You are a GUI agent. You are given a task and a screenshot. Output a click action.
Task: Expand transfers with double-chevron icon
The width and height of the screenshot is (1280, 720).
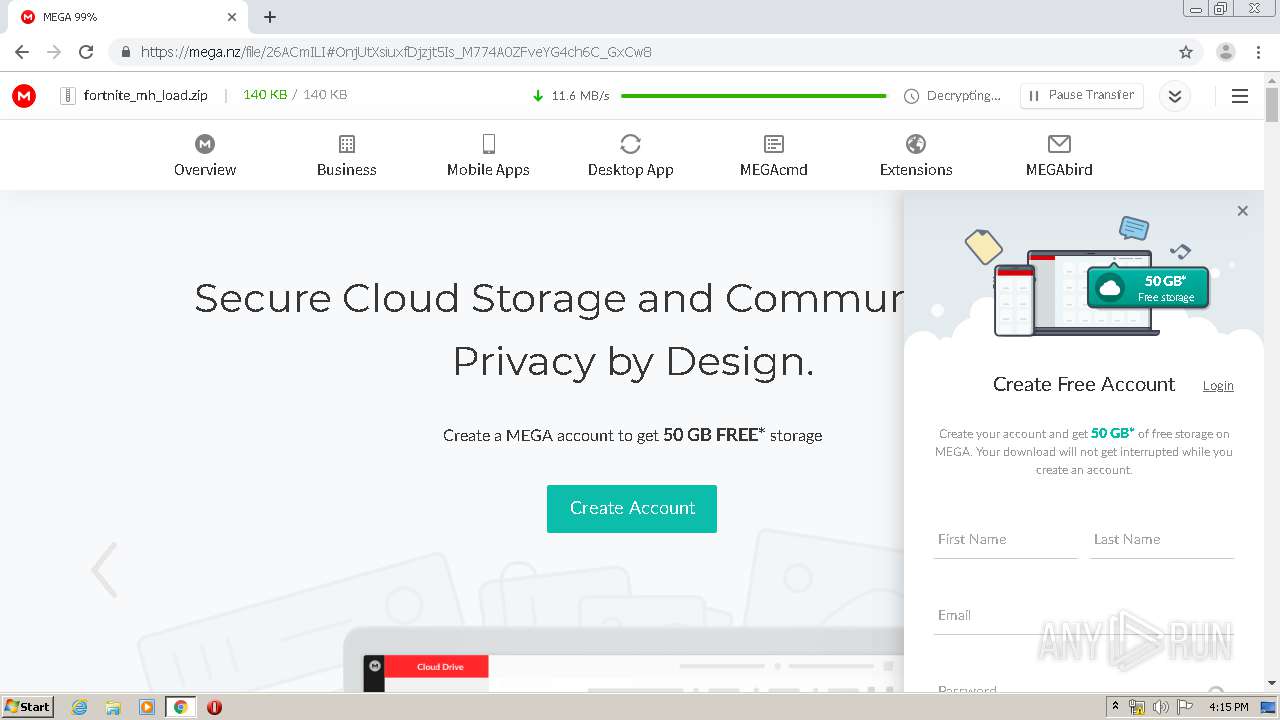point(1175,96)
